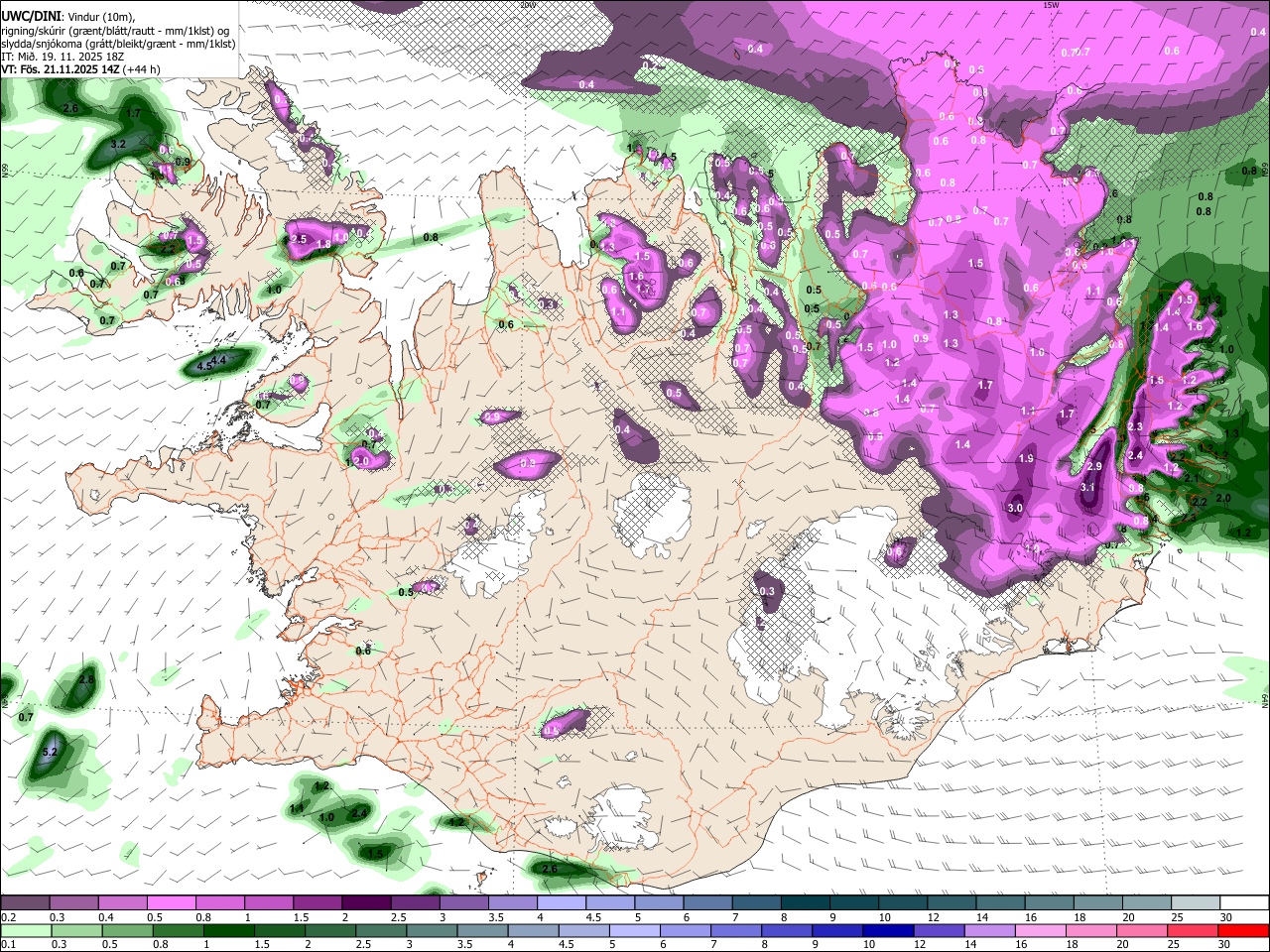This screenshot has height=952, width=1270.
Task: Click the lower-row legend label '30'
Action: [x=1223, y=944]
